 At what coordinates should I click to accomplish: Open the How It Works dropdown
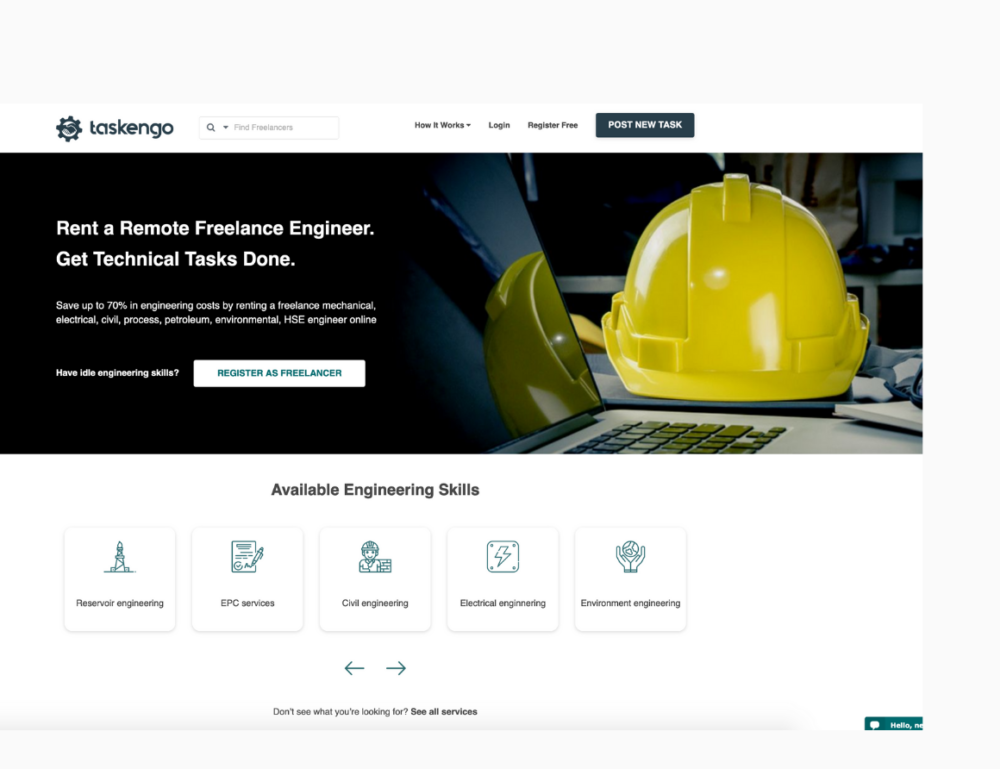coord(442,126)
